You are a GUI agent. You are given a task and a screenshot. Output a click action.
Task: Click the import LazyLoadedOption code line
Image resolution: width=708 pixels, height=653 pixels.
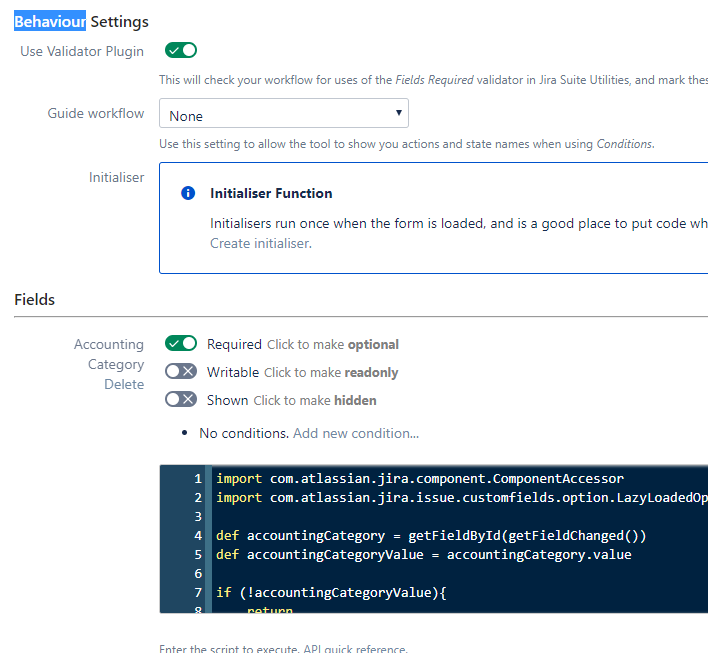461,498
